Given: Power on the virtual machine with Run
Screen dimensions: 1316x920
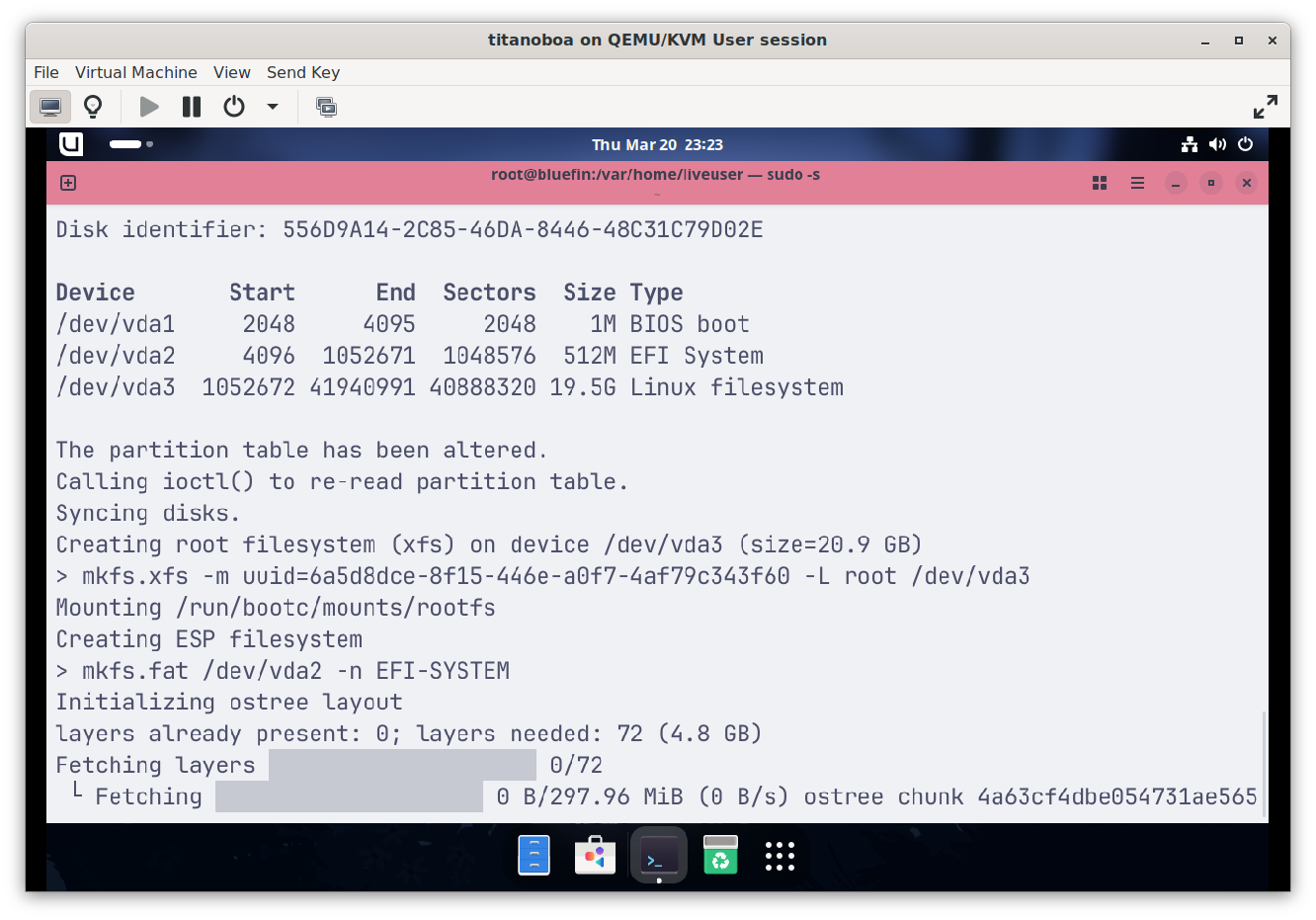Looking at the screenshot, I should 149,107.
